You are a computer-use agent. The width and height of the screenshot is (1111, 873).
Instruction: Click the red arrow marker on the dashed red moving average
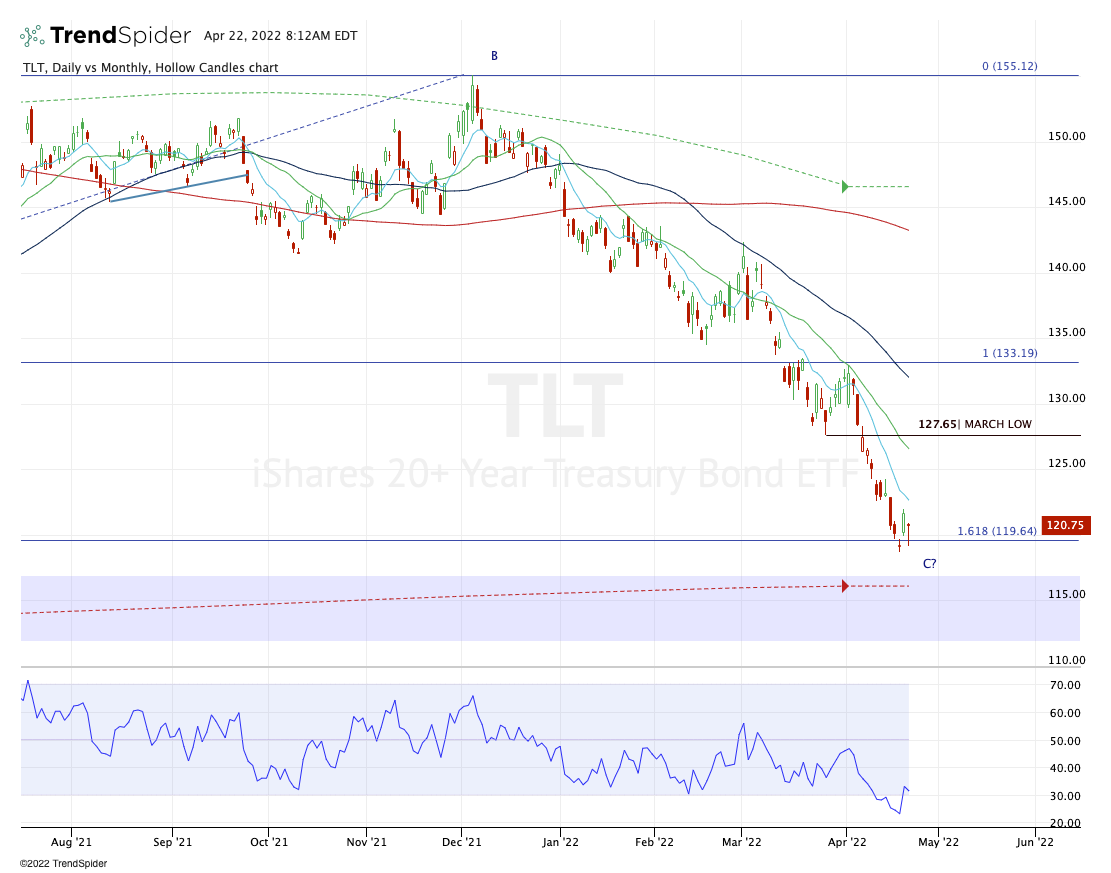coord(845,586)
